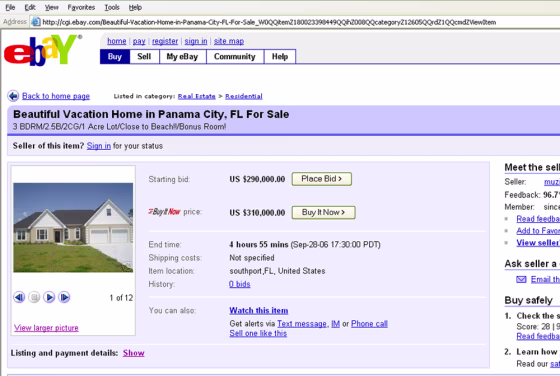Viewport: 560px width, 376px height.
Task: Play the photo slideshow
Action: coord(49,297)
